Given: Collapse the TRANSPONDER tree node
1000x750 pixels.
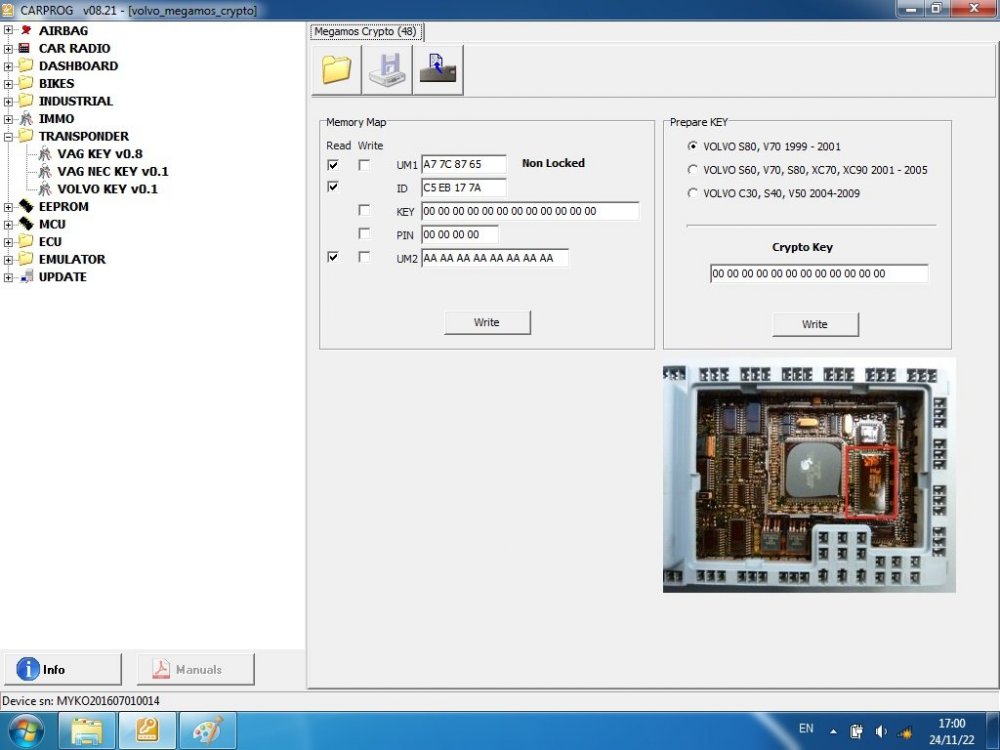Looking at the screenshot, I should pyautogui.click(x=8, y=136).
